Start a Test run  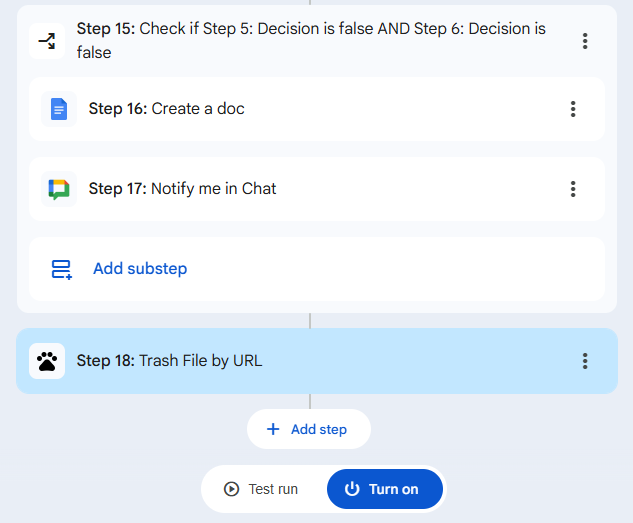coord(263,489)
